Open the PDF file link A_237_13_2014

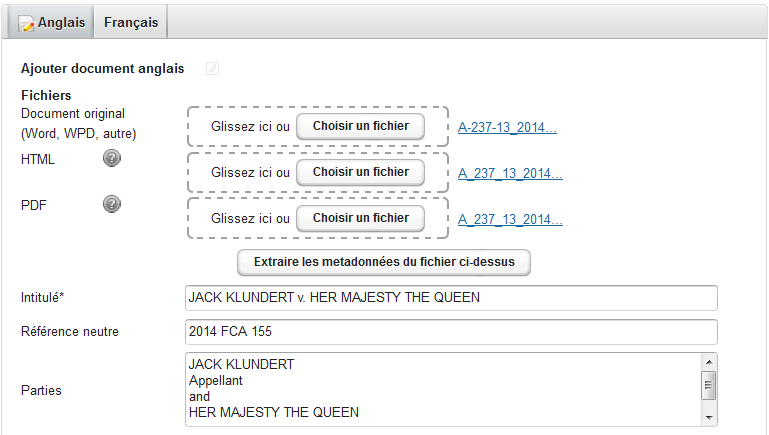510,219
